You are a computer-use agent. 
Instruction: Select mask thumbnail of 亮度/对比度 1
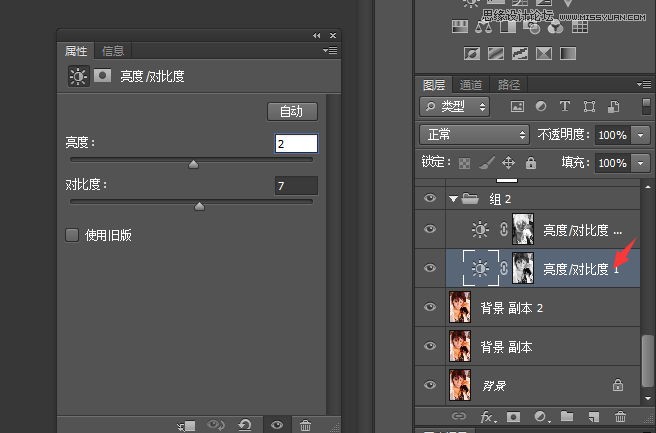pyautogui.click(x=523, y=268)
